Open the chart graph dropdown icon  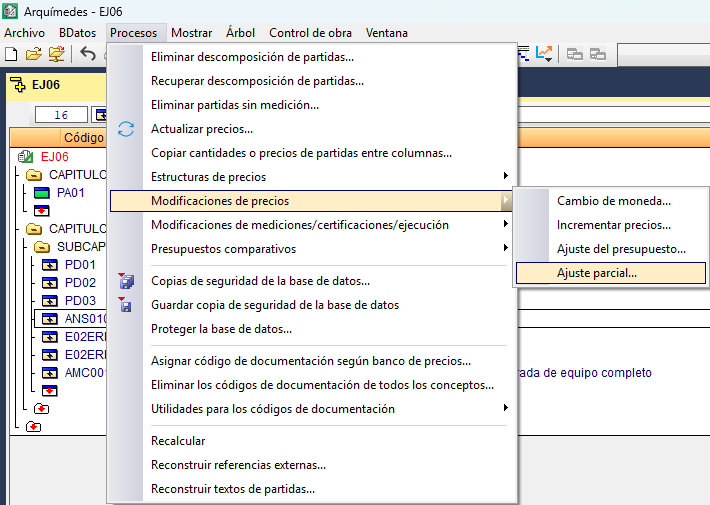544,54
